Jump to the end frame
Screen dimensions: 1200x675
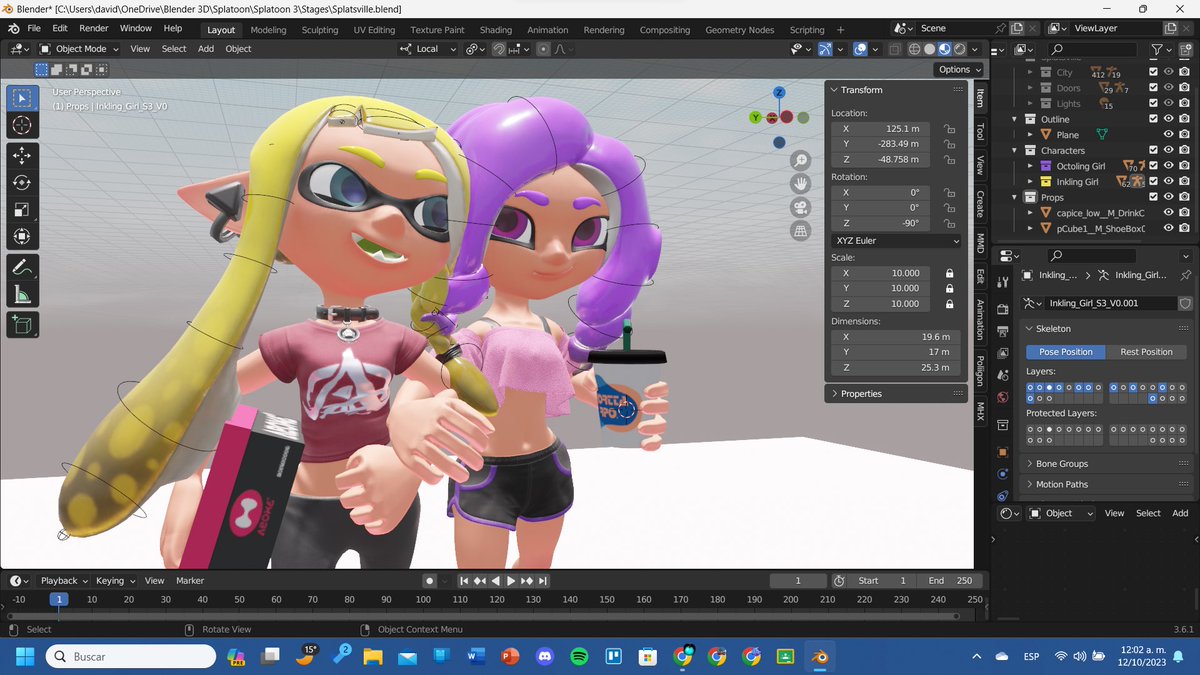tap(542, 581)
